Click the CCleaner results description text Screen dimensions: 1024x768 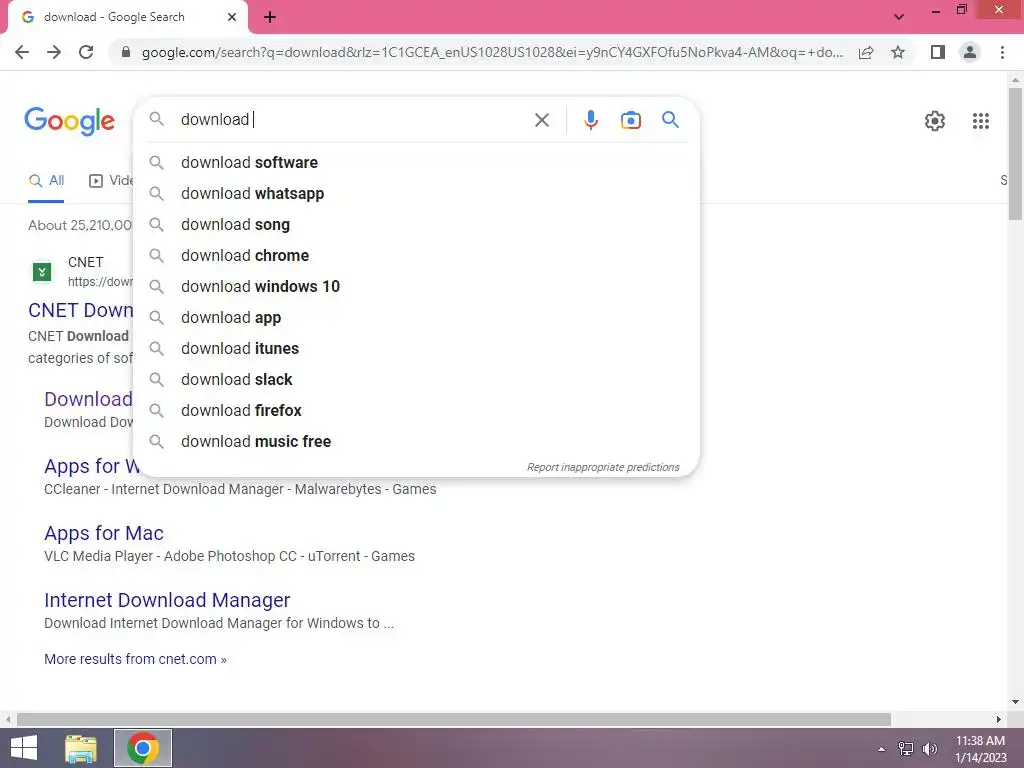tap(240, 490)
